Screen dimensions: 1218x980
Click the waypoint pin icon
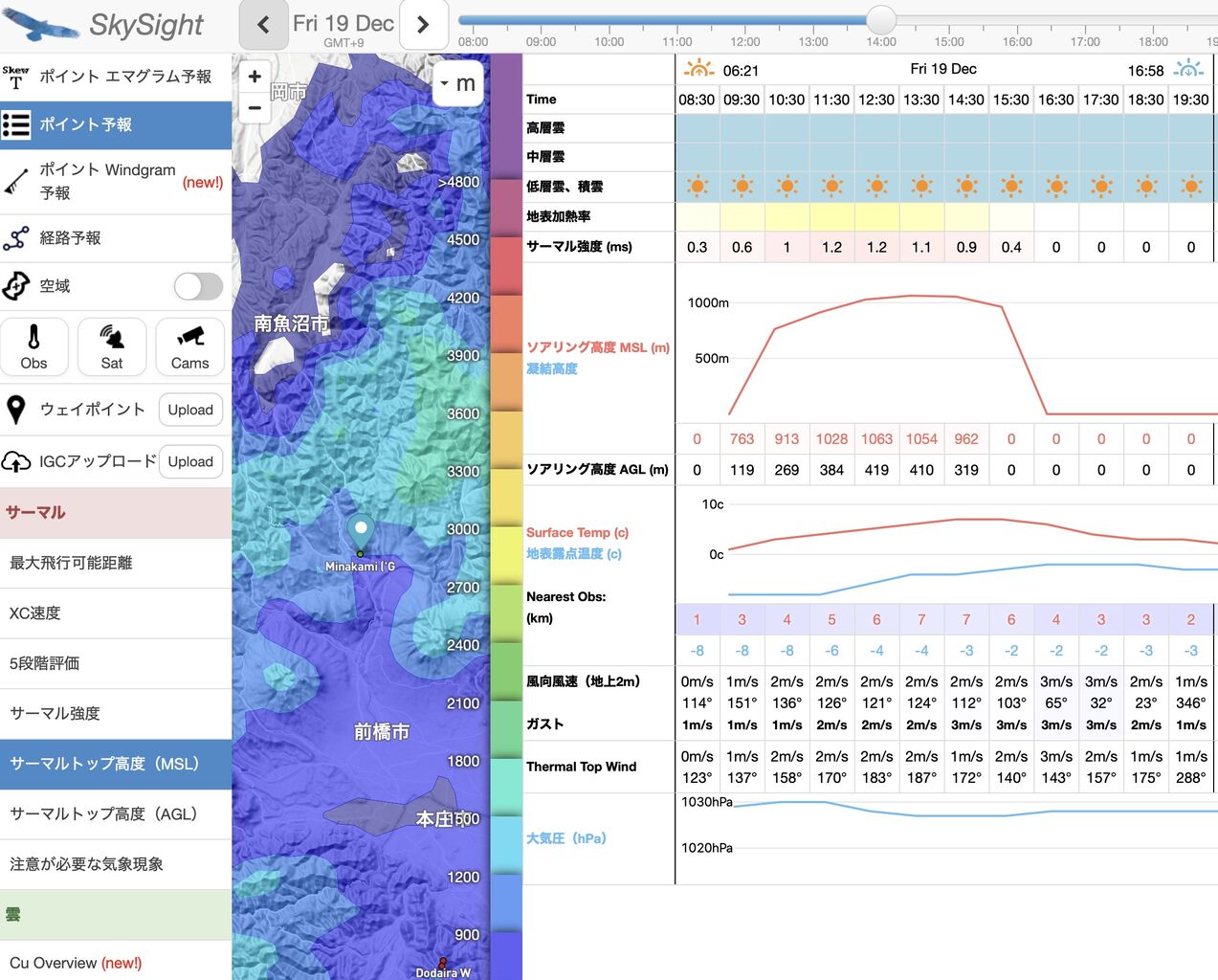(x=15, y=410)
